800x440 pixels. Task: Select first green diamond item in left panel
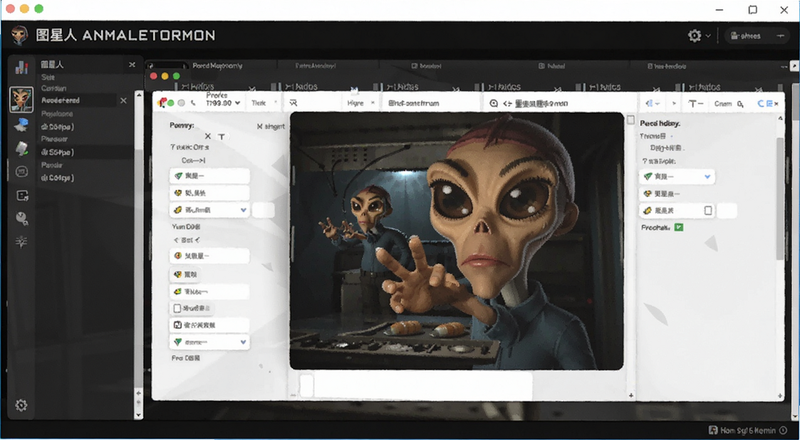click(210, 176)
